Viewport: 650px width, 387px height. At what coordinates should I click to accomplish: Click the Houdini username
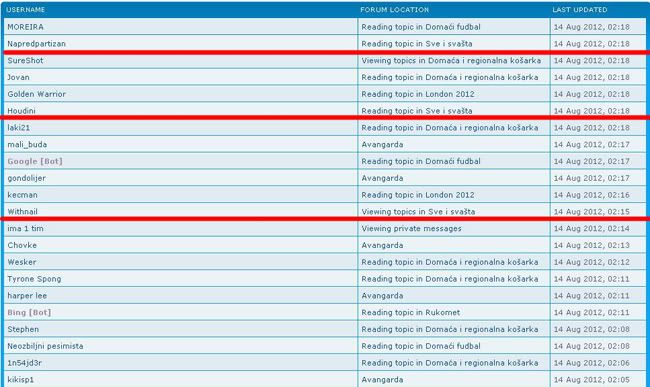(22, 111)
